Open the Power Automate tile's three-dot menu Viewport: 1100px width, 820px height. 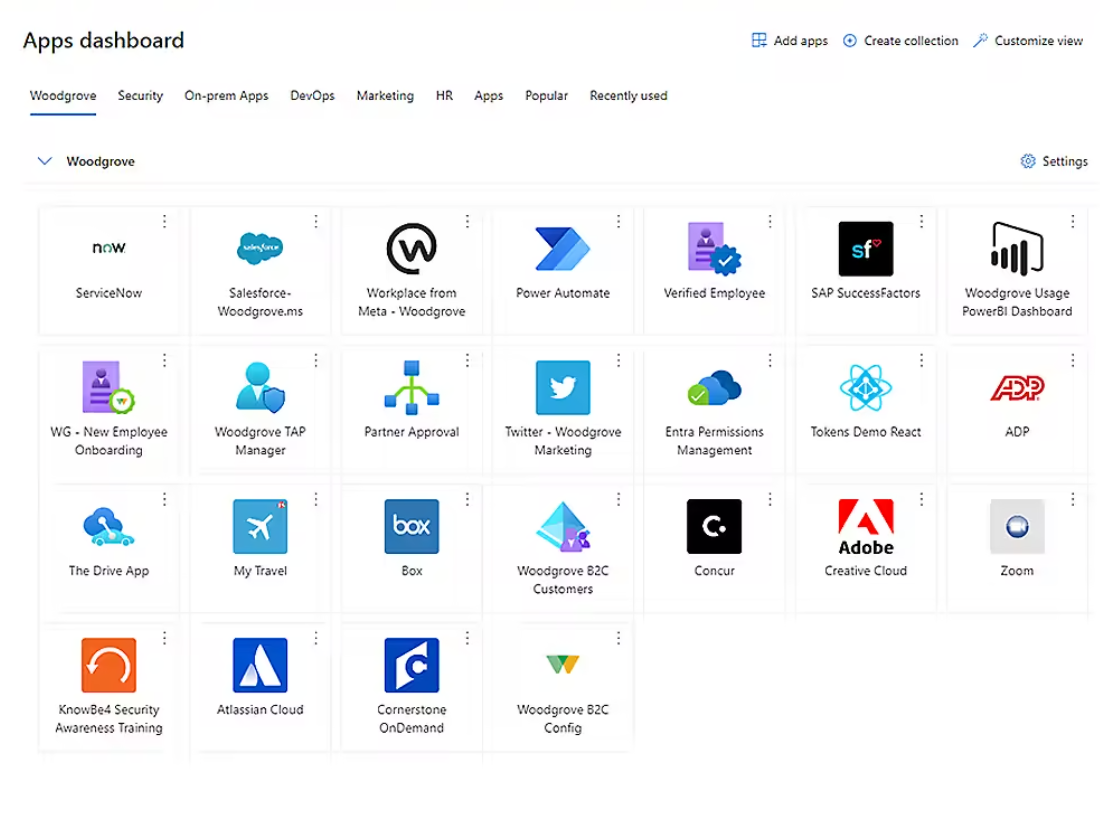tap(618, 222)
